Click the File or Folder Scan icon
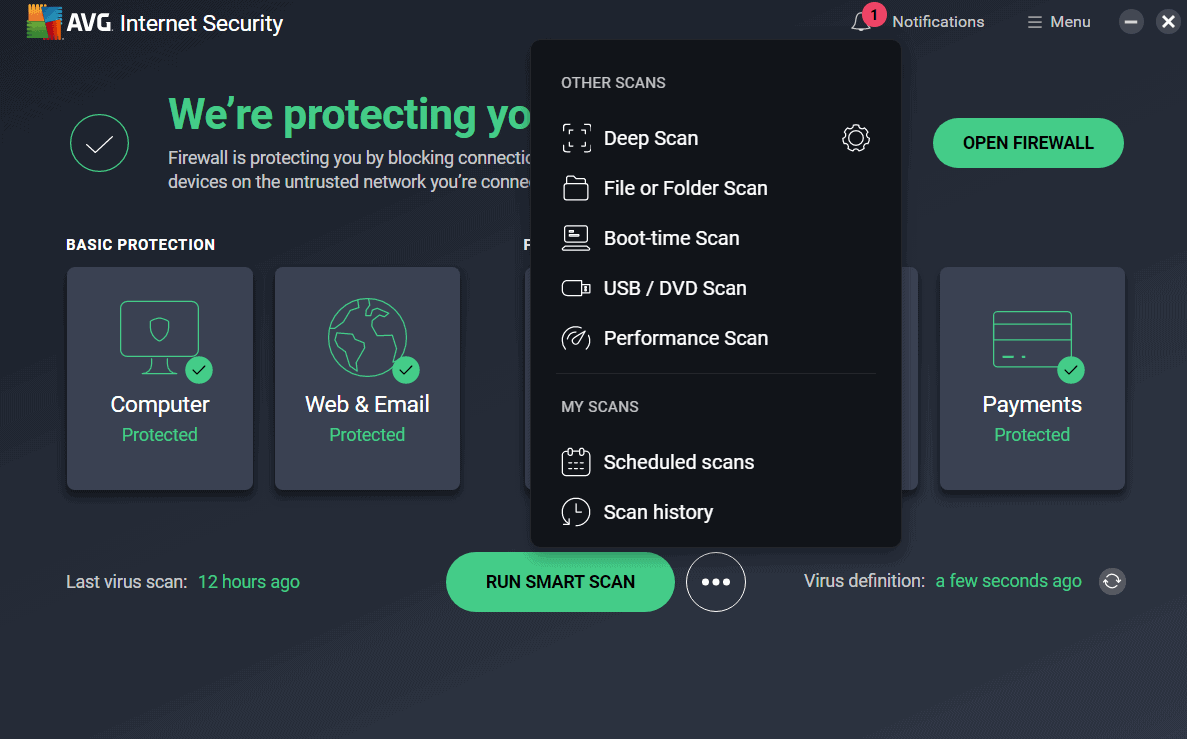The width and height of the screenshot is (1187, 739). (576, 188)
